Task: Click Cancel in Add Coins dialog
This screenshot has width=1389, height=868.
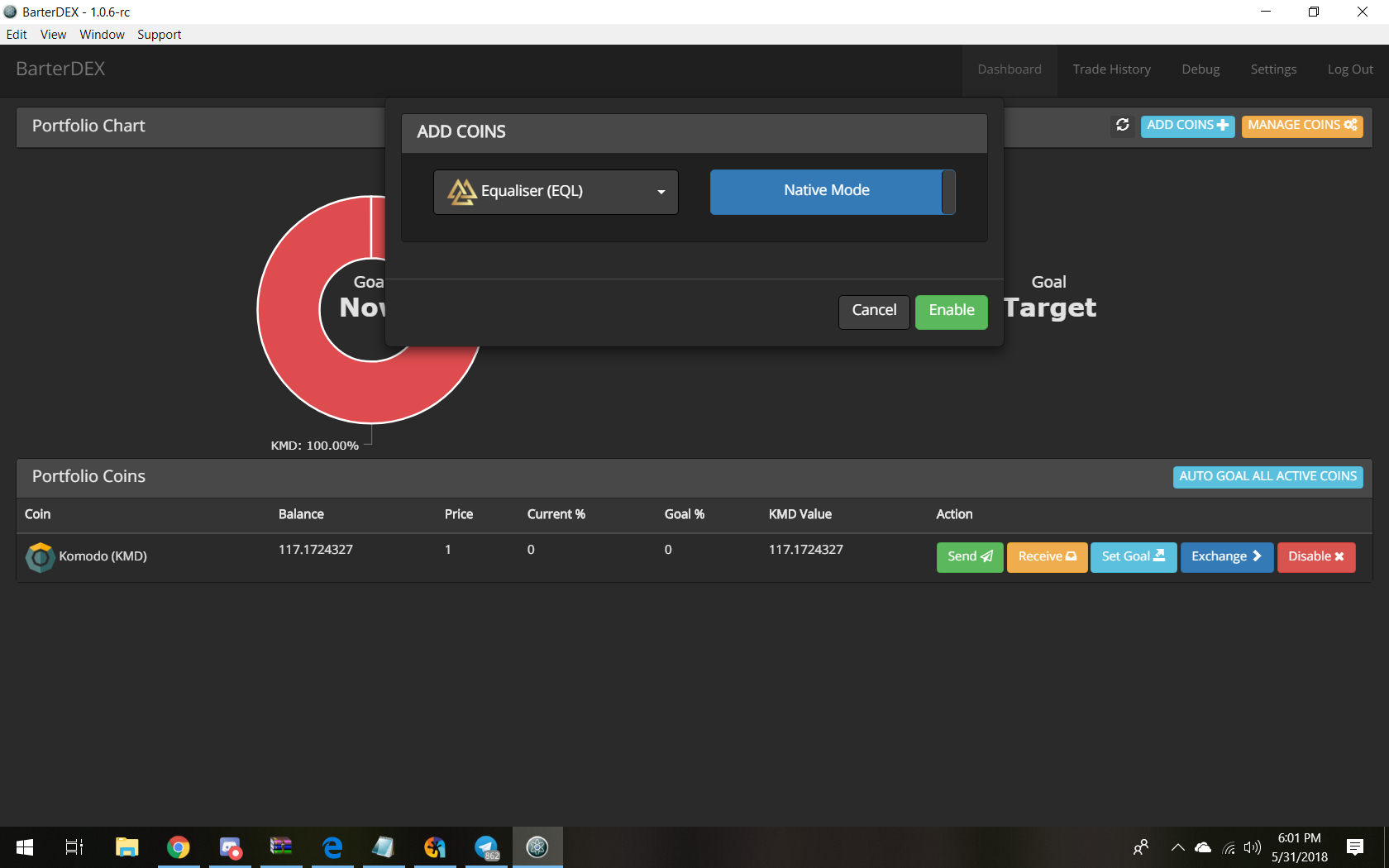Action: click(874, 312)
